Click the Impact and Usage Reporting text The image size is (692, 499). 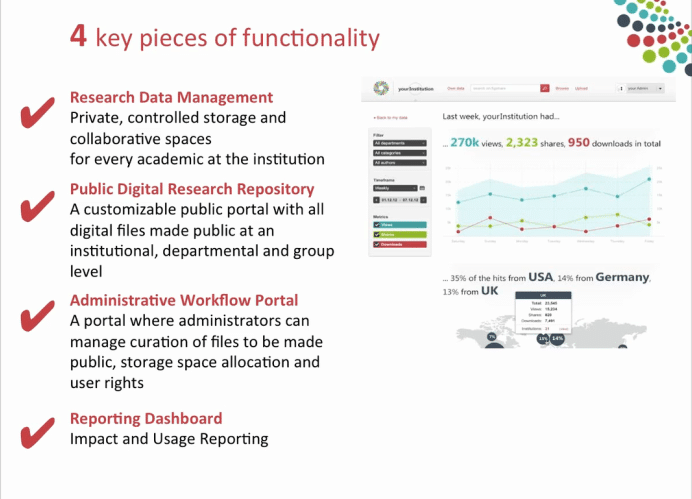click(169, 439)
